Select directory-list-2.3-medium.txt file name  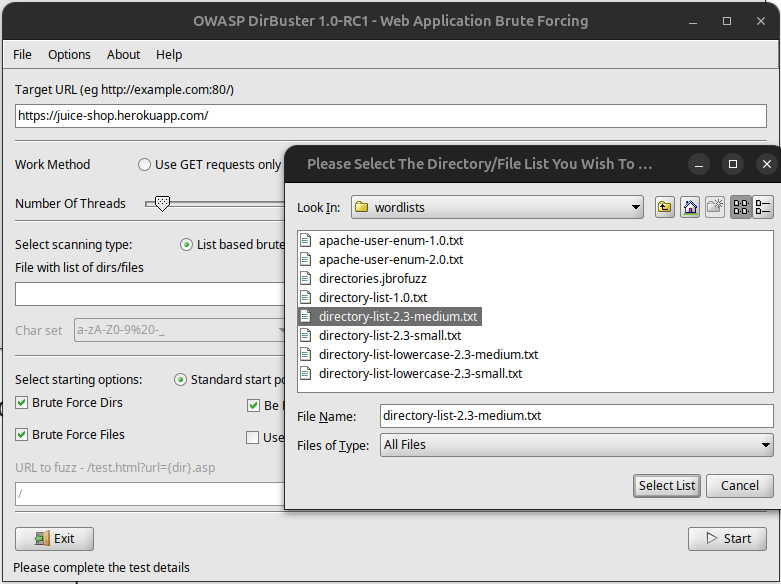pos(398,316)
